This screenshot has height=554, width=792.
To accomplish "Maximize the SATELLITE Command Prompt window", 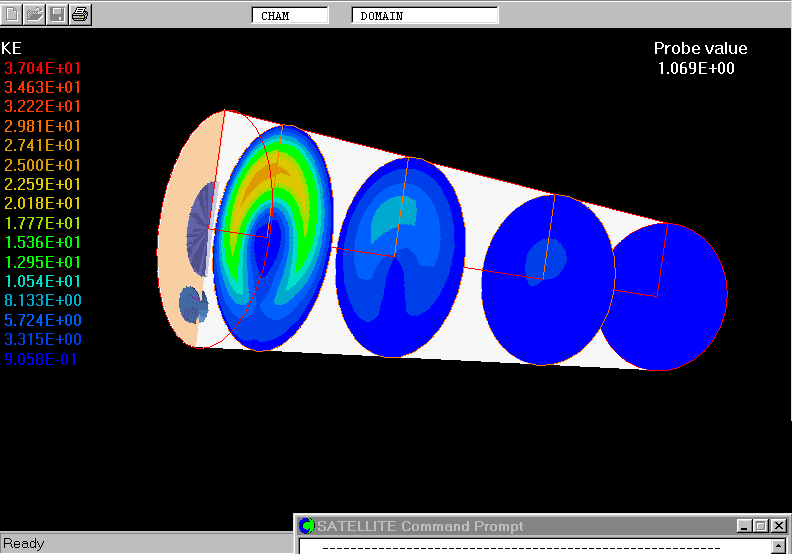I will (761, 526).
